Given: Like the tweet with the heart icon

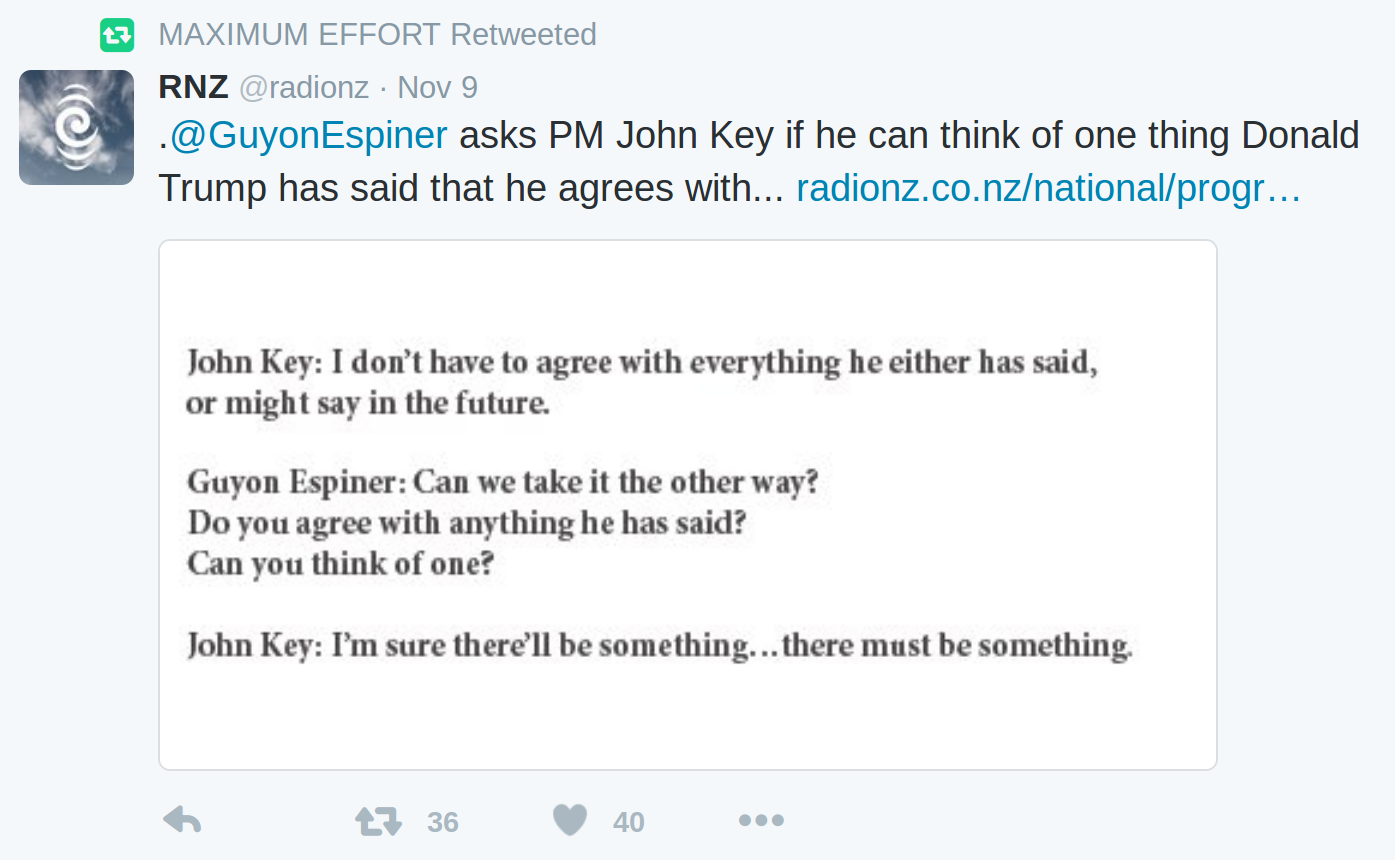Looking at the screenshot, I should coord(570,821).
